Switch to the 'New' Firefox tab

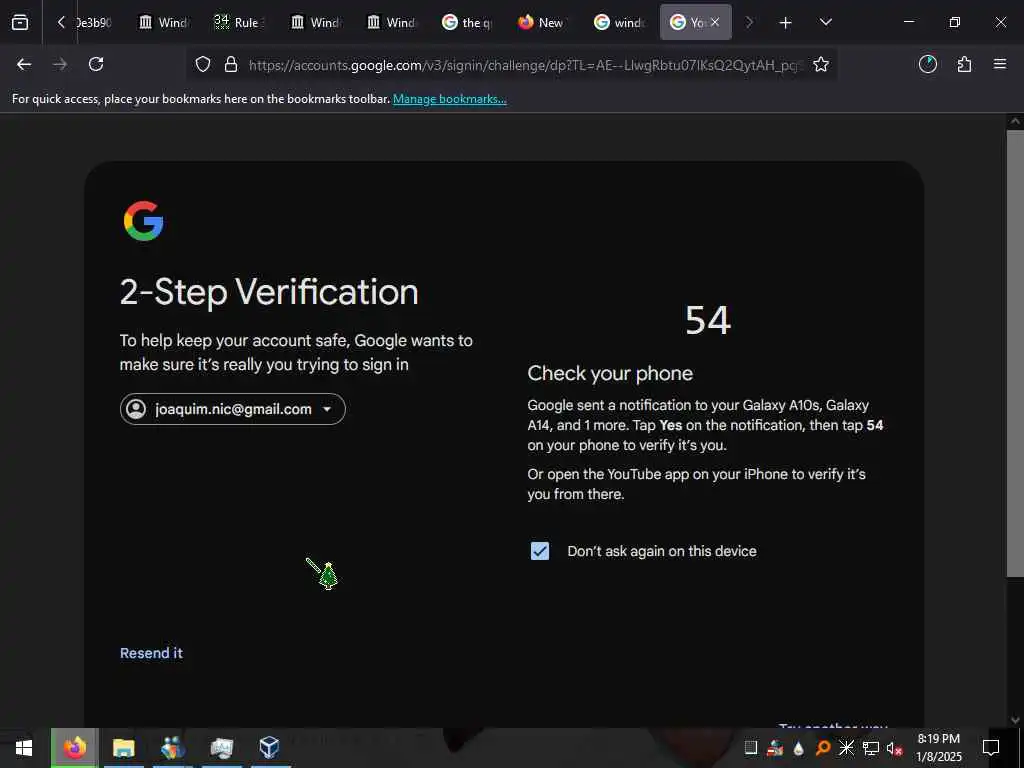[542, 22]
